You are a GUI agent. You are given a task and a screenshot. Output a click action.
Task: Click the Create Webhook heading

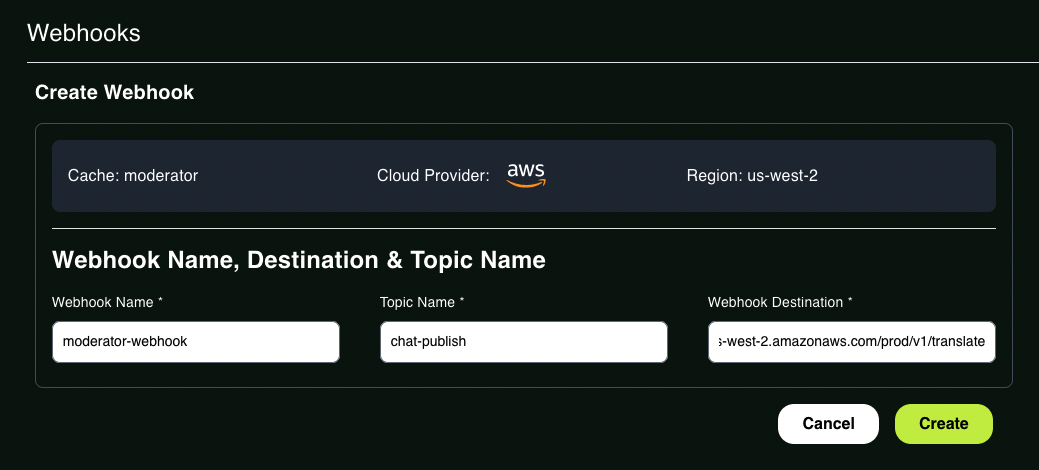tap(115, 92)
